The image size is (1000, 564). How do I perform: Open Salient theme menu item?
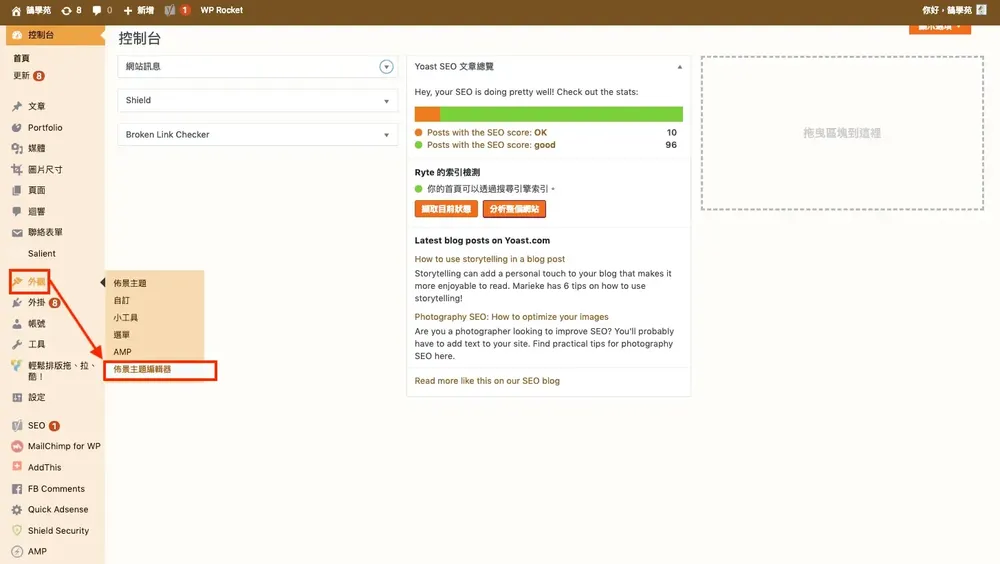(x=41, y=253)
